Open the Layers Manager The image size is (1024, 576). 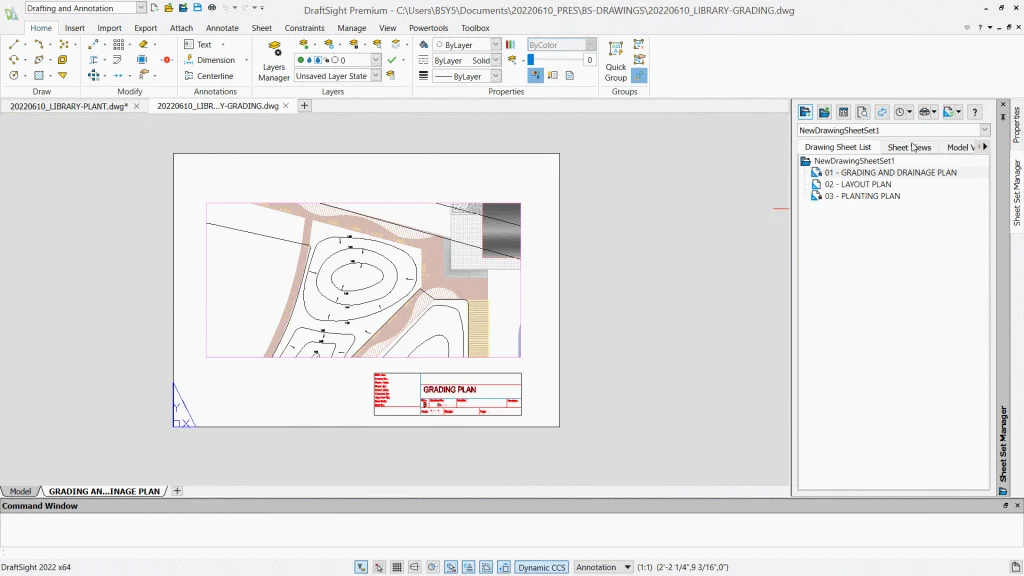(x=274, y=60)
